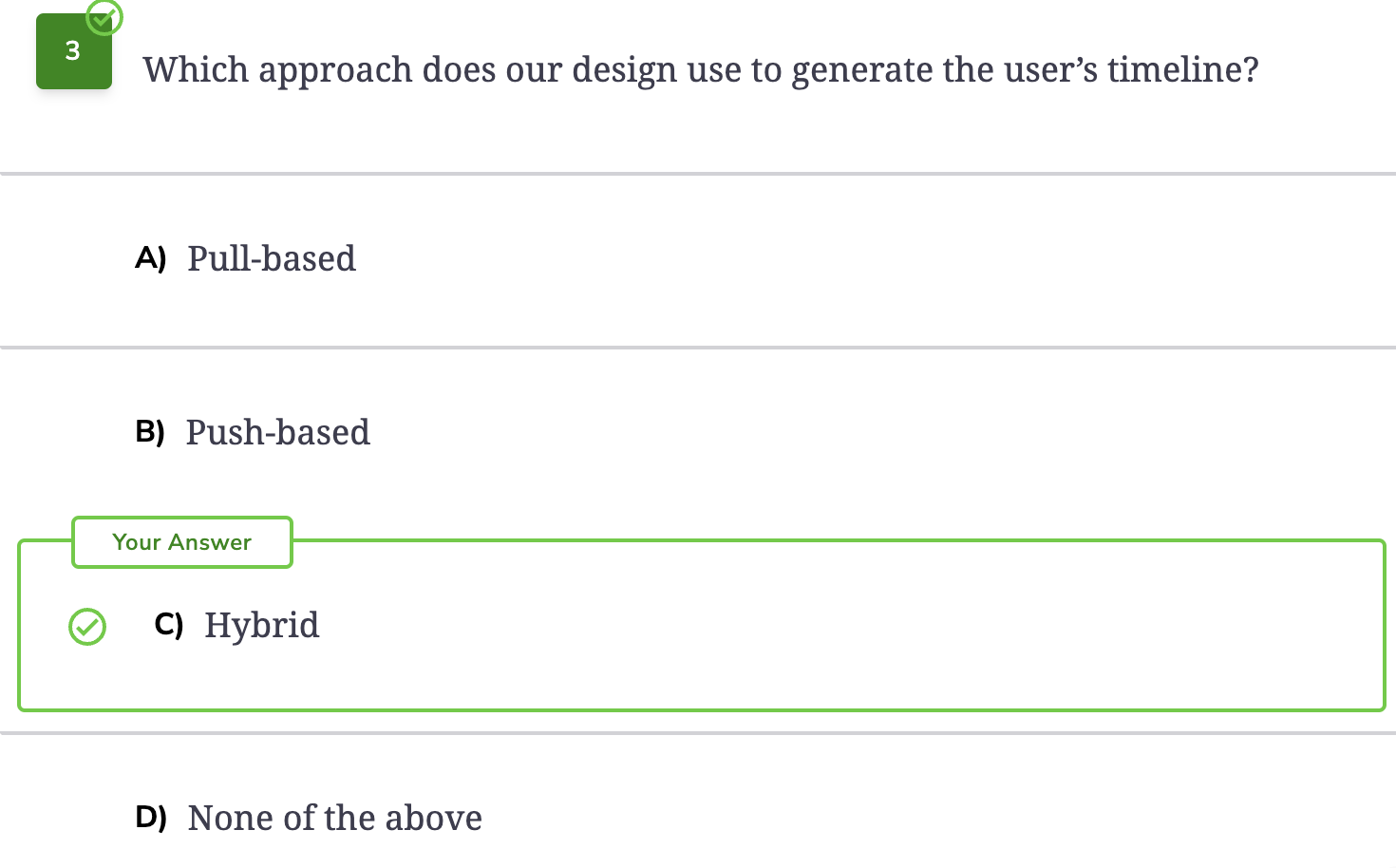Click blank area right of Push-based
1396x868 pixels.
(x=855, y=432)
